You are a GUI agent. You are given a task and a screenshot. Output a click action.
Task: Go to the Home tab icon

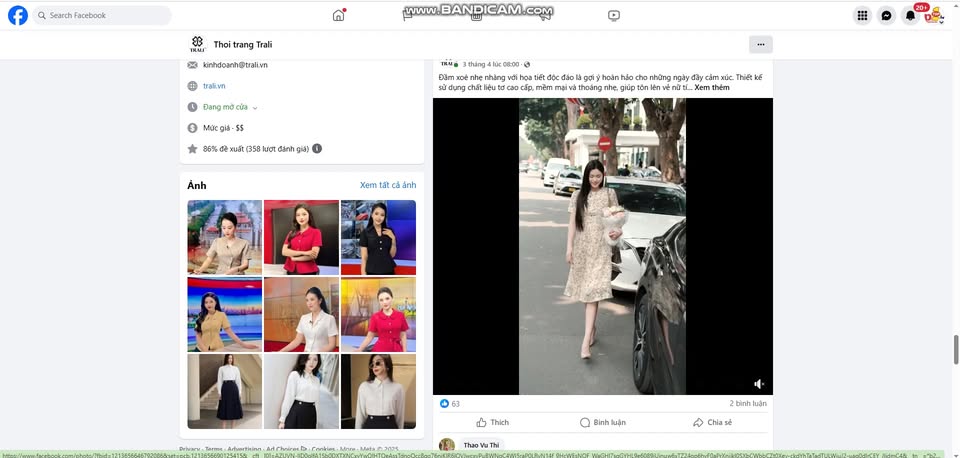pos(339,15)
